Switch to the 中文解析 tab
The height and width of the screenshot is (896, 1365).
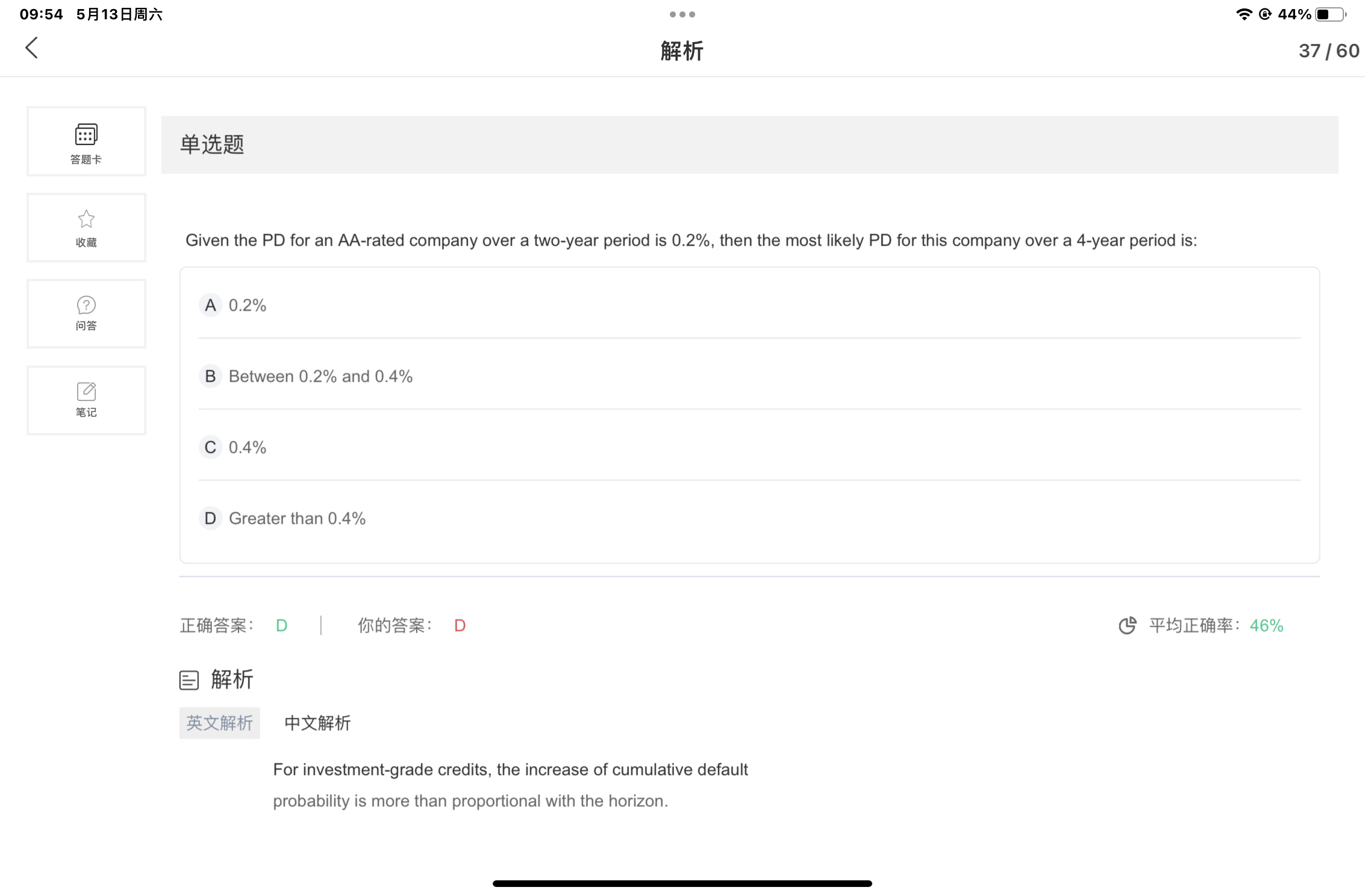tap(317, 723)
